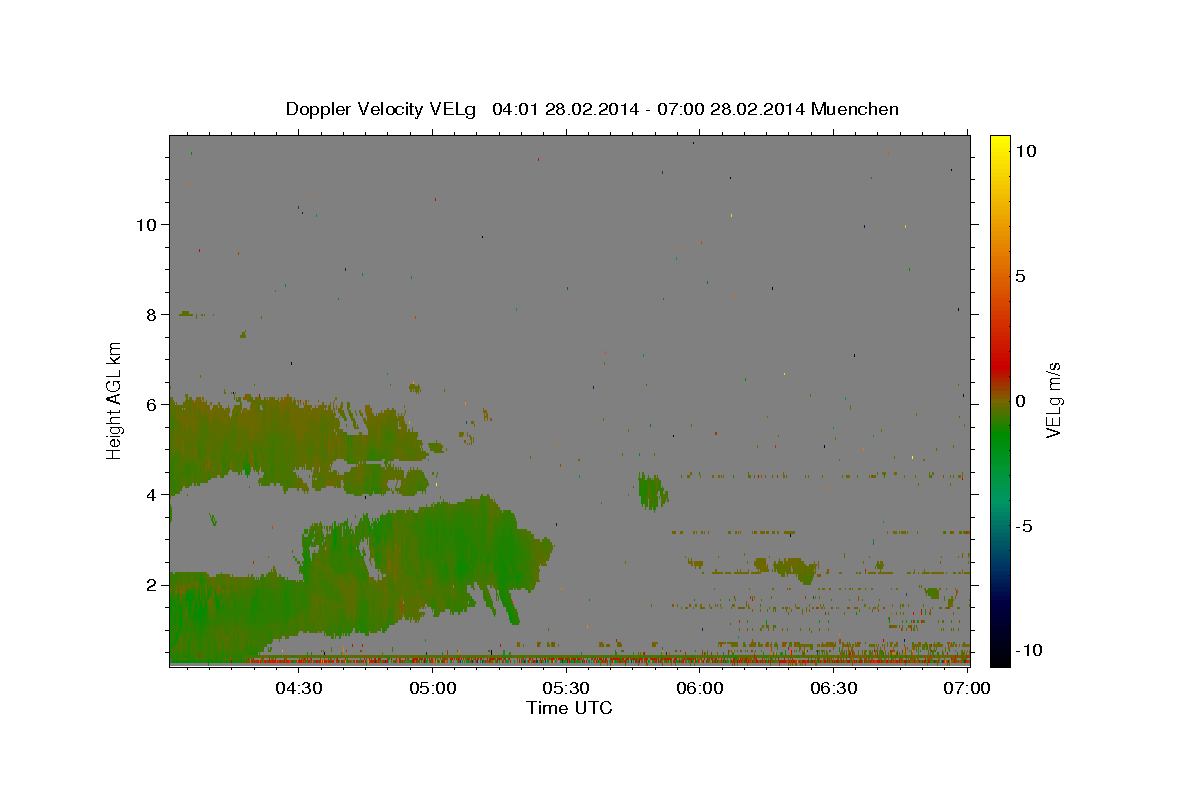Click the 'Time UTC' axis label

tap(569, 708)
